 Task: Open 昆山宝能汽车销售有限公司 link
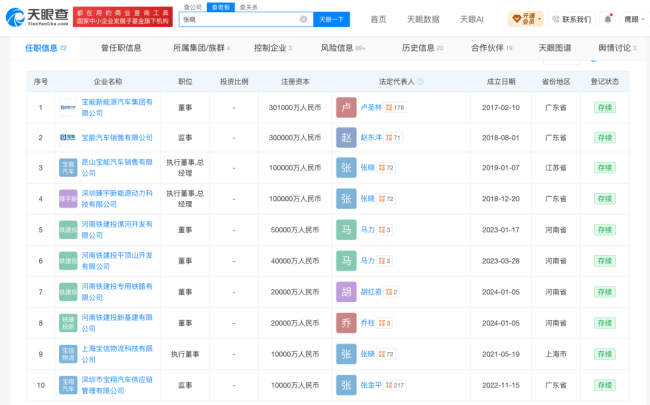click(117, 167)
